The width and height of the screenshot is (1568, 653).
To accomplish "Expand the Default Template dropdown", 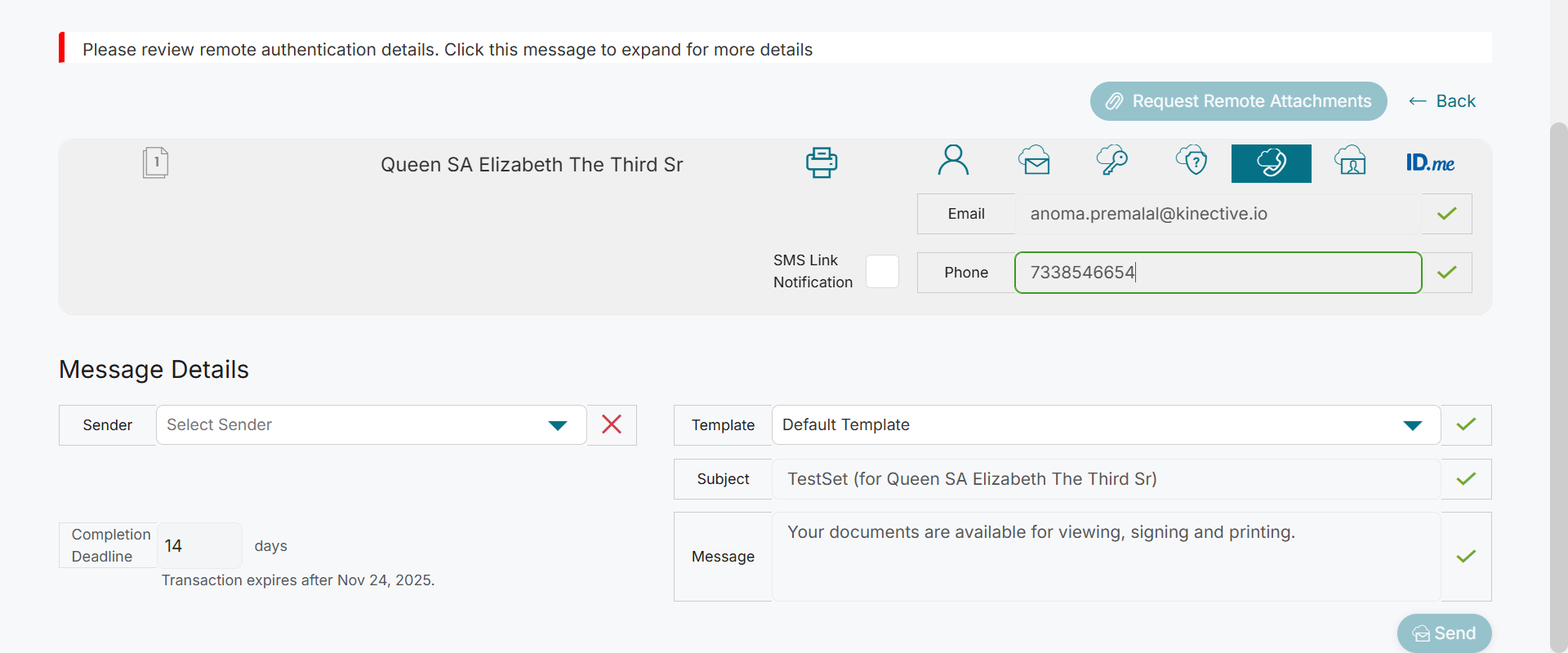I will click(1105, 425).
